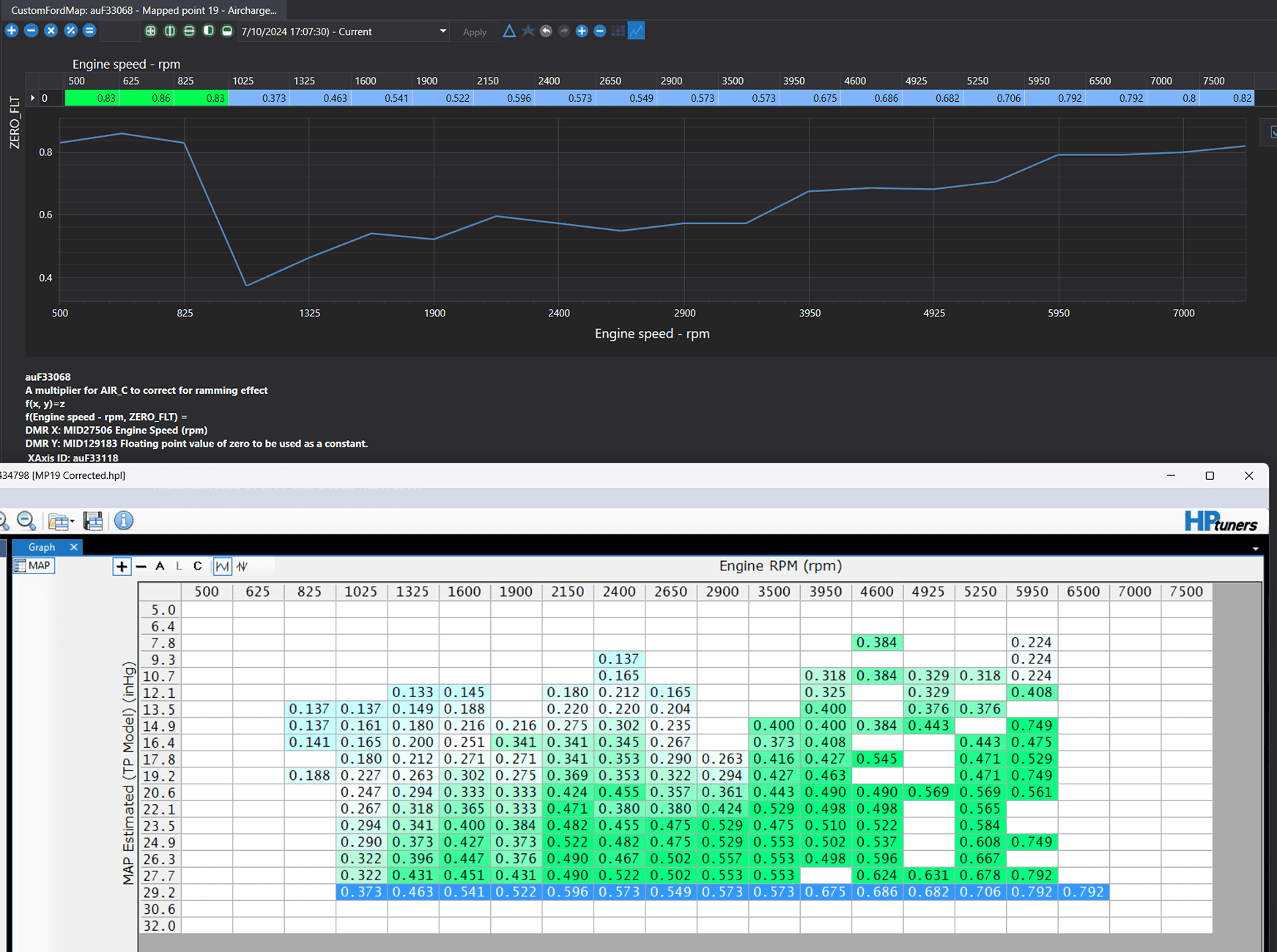Click the add (plus) operation icon in the top toolbar
1277x952 pixels.
click(12, 31)
